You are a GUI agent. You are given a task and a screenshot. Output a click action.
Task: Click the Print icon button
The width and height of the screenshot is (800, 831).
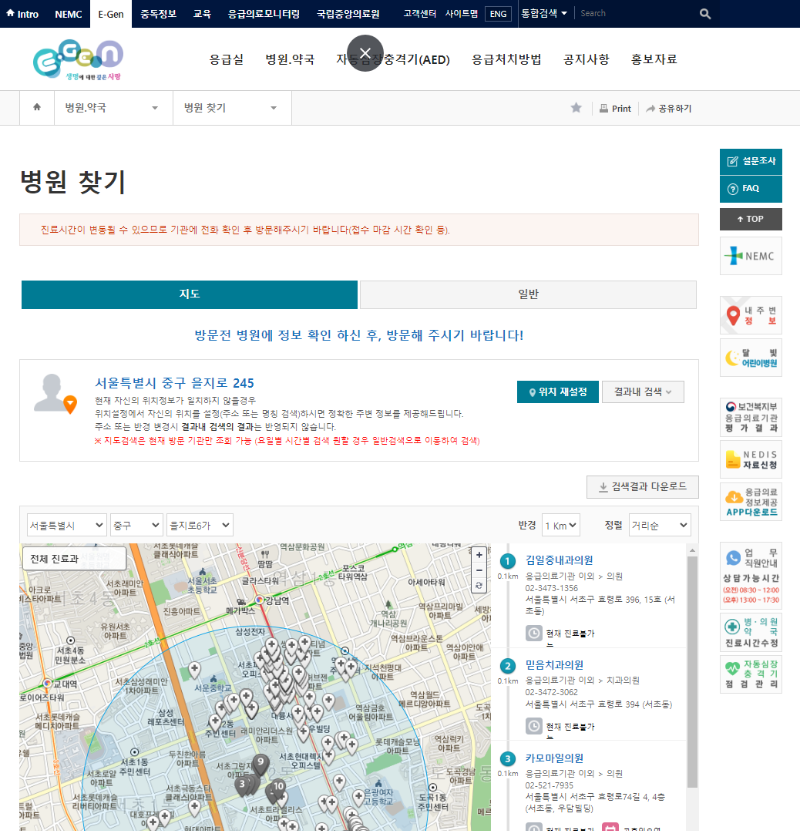[615, 108]
